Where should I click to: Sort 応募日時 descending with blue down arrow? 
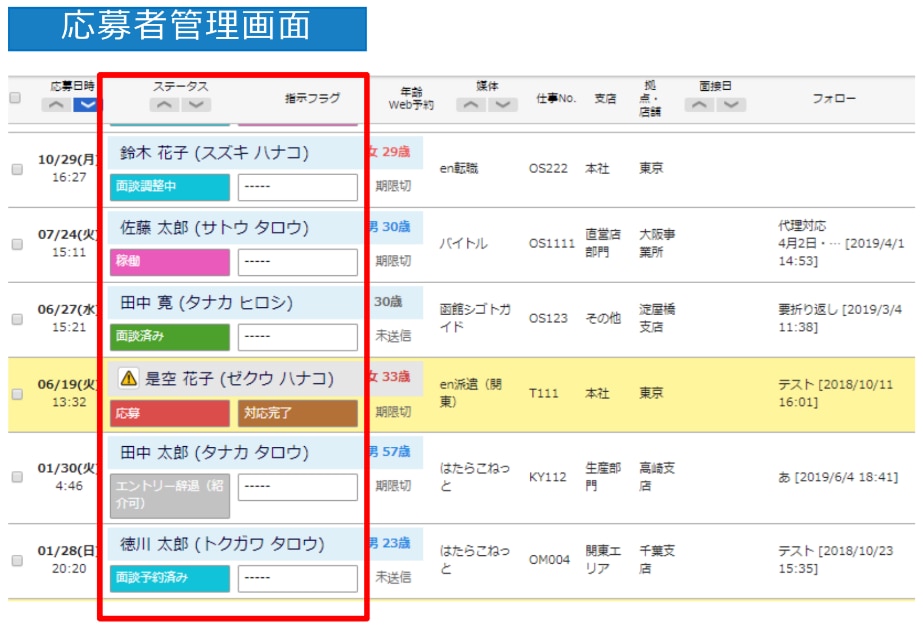(x=87, y=104)
